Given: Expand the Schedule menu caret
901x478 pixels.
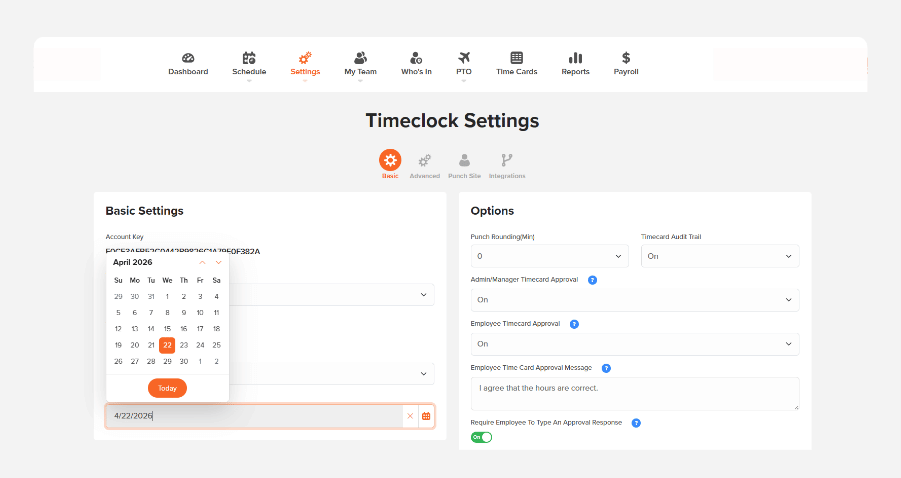Looking at the screenshot, I should pyautogui.click(x=249, y=81).
